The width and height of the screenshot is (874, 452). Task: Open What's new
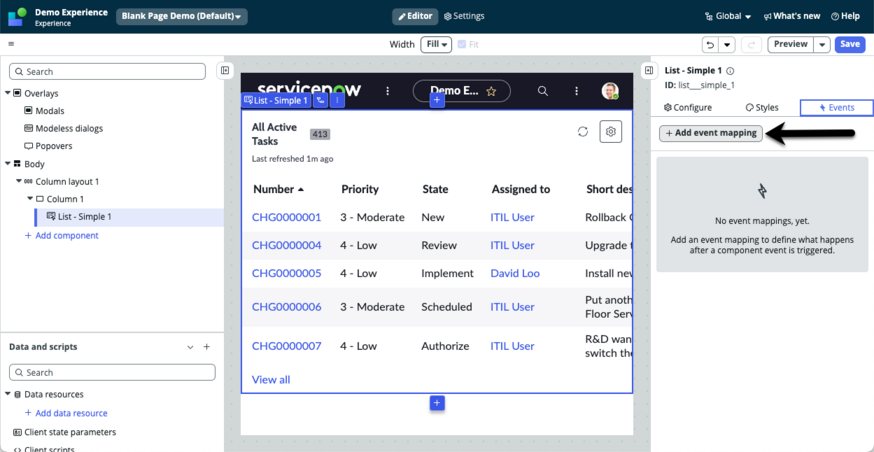point(792,16)
